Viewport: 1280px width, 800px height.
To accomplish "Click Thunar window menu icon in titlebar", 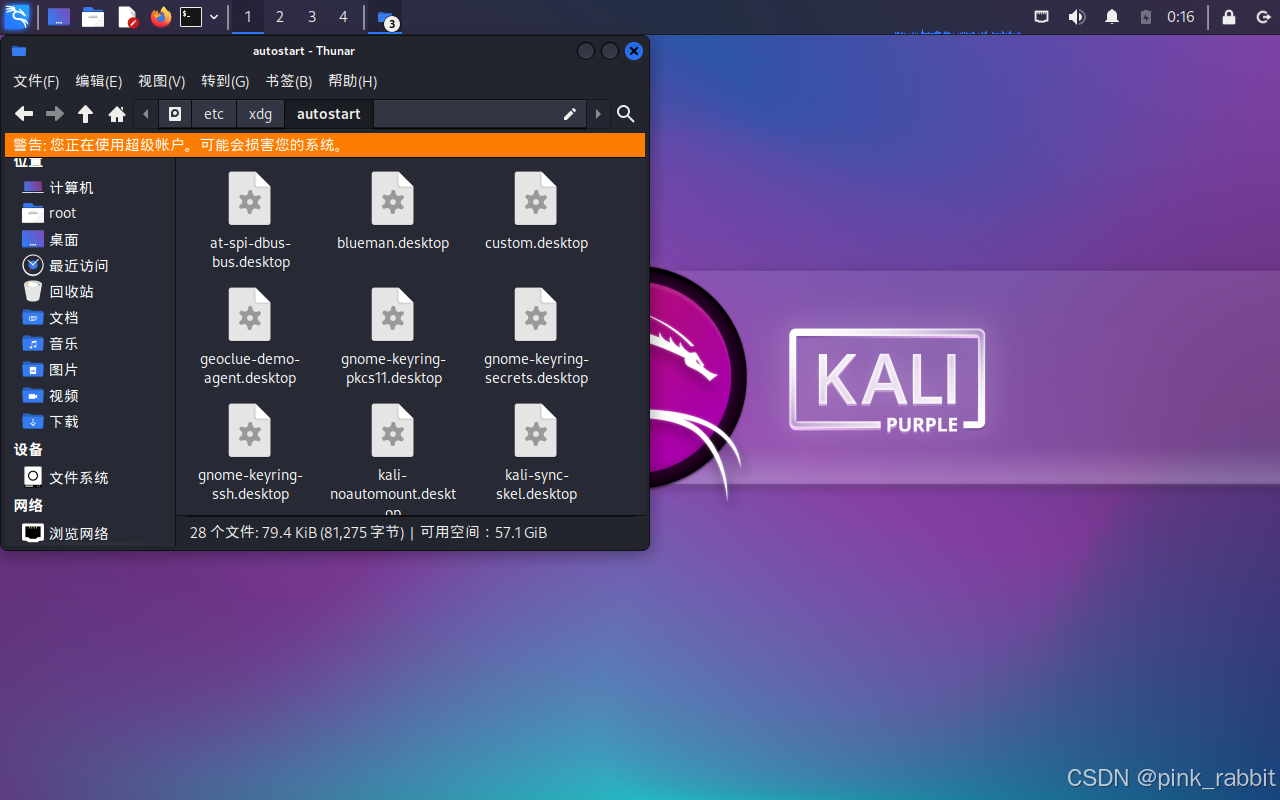I will click(19, 51).
